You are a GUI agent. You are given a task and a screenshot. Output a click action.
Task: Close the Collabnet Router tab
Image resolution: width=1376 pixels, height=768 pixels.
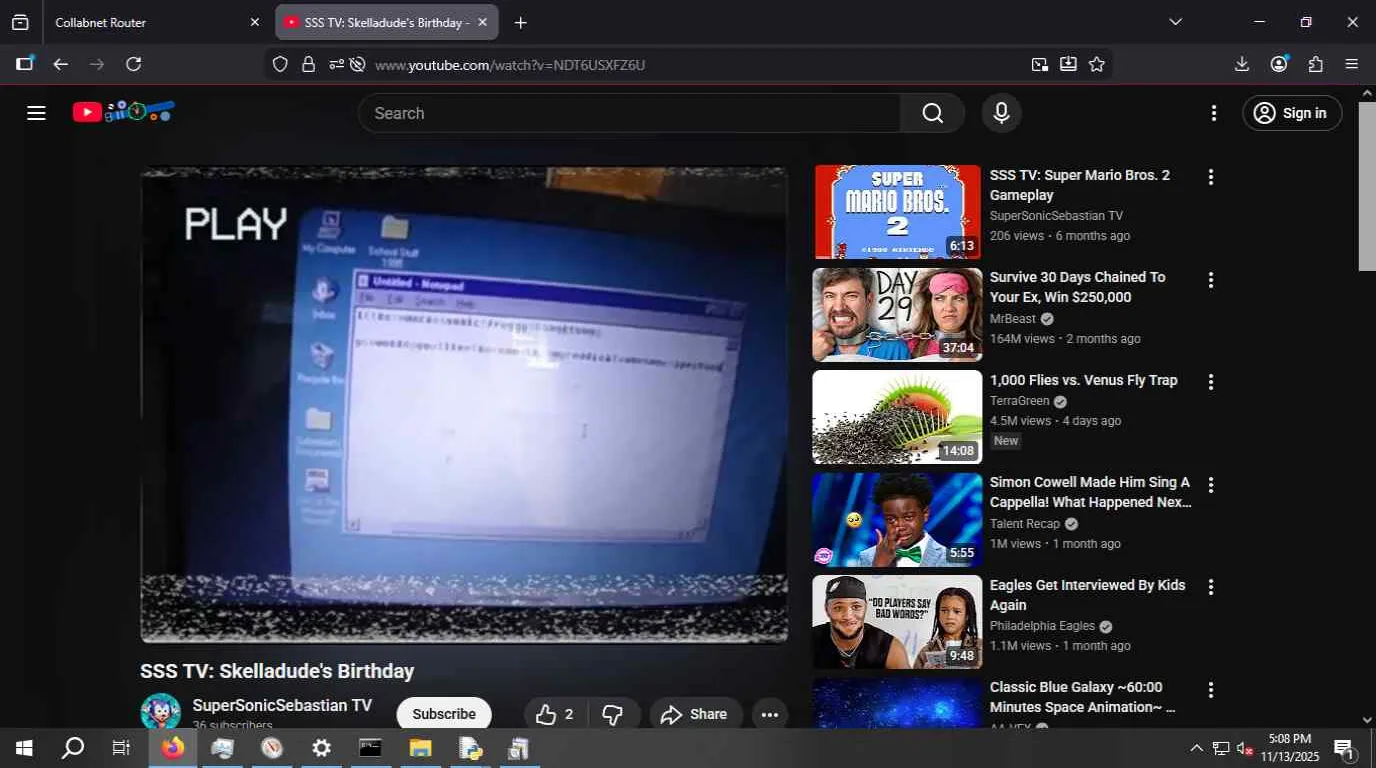tap(254, 22)
